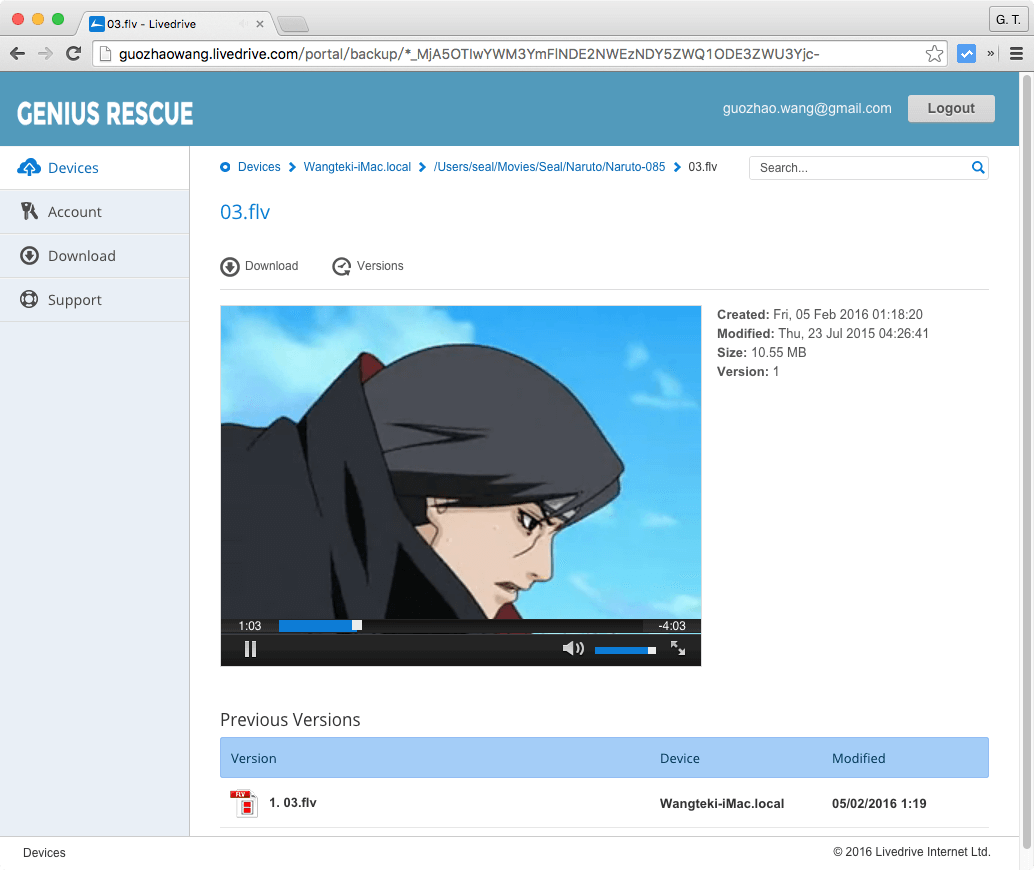Screen dimensions: 1034x870
Task: Mute the video using speaker icon
Action: [572, 649]
